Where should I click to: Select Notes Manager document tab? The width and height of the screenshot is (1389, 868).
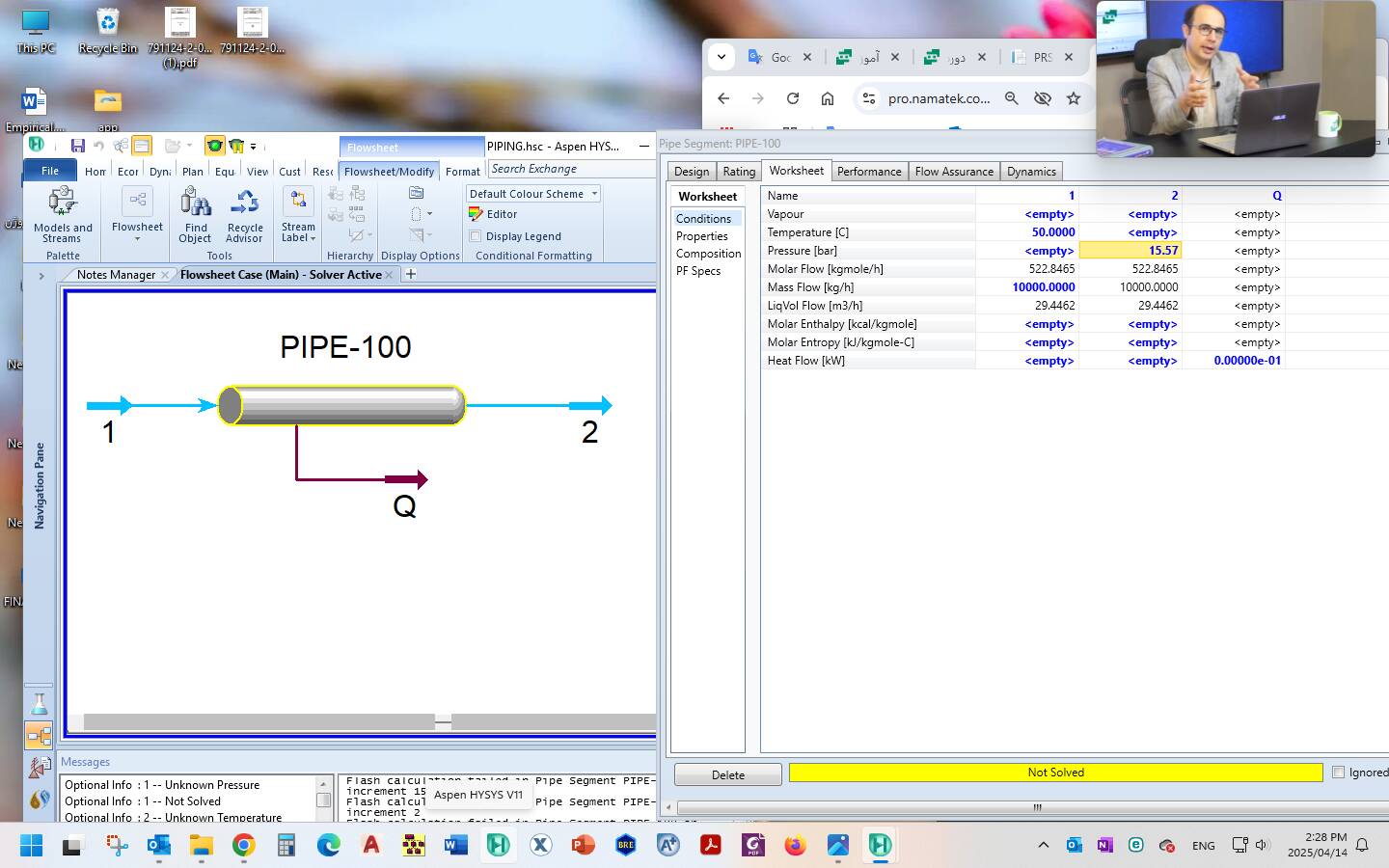pos(116,275)
